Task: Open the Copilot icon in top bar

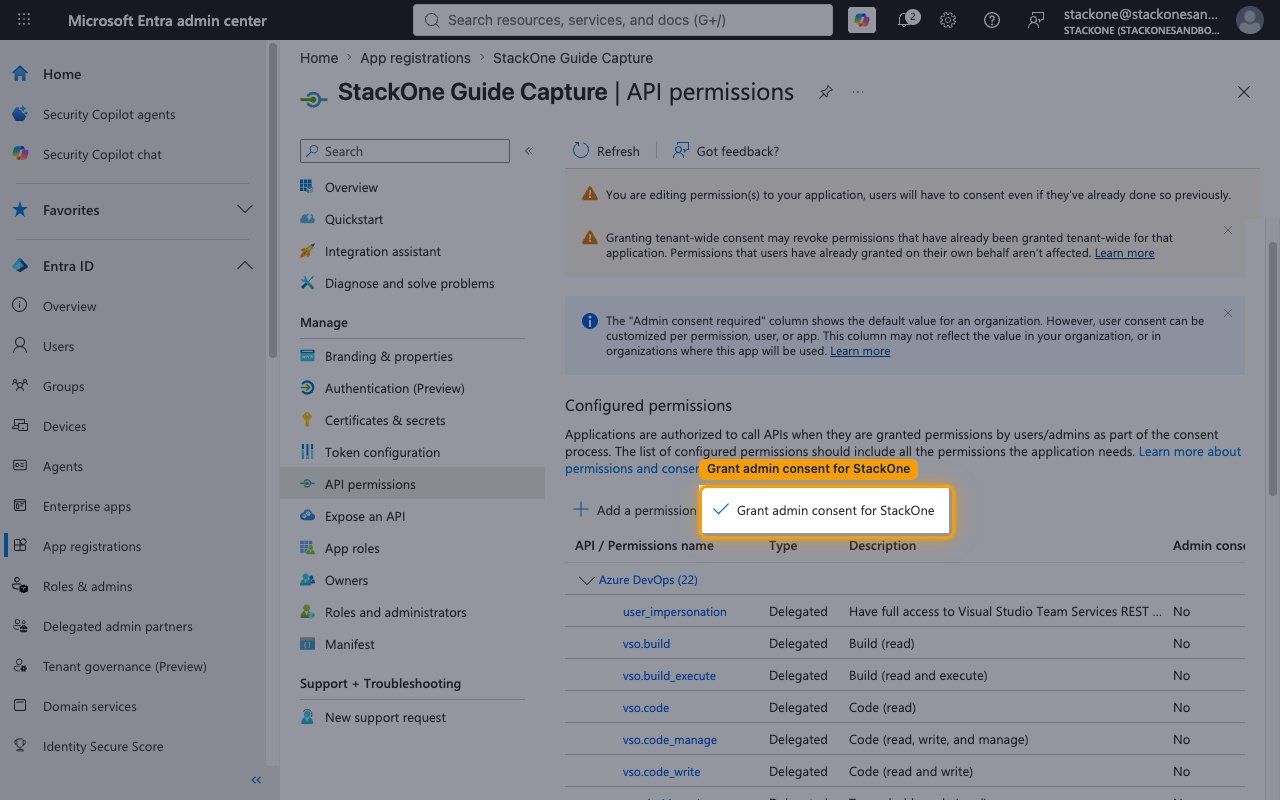Action: tap(861, 20)
